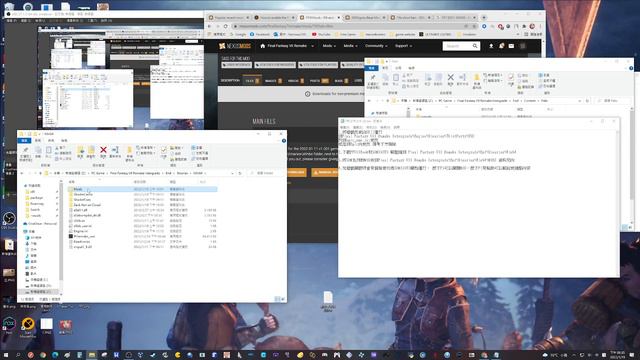The image size is (640, 360).
Task: Click taskbar search icon
Action: pos(18,355)
